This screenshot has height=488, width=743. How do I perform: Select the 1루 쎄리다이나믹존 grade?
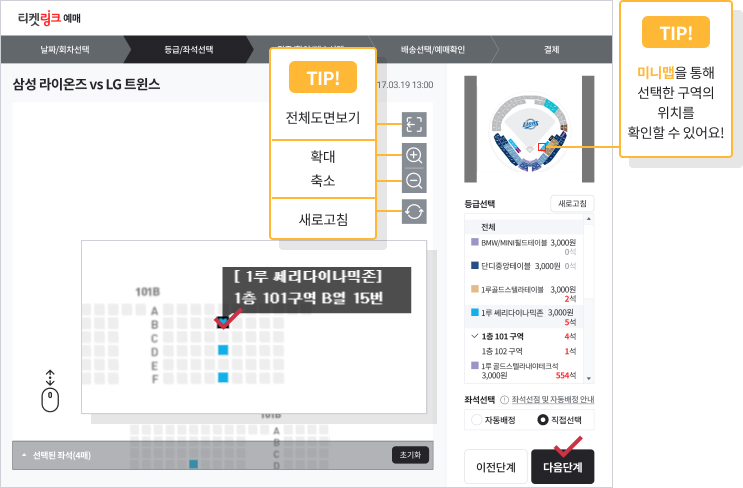click(x=525, y=316)
